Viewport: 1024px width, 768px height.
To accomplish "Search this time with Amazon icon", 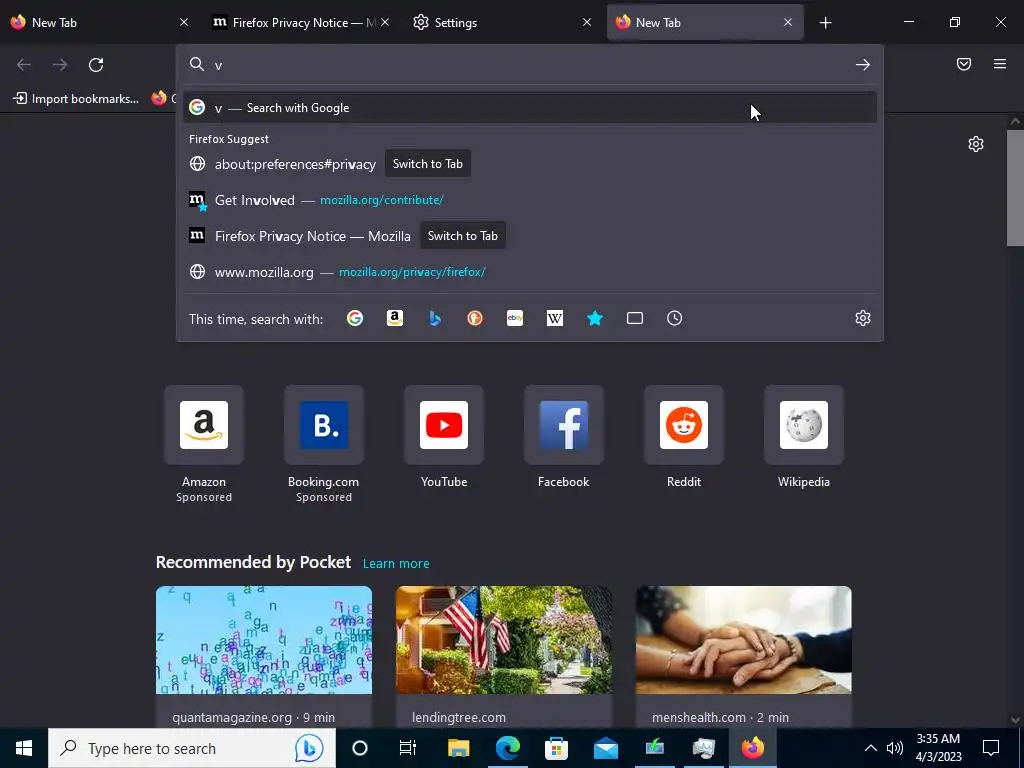I will pyautogui.click(x=394, y=319).
